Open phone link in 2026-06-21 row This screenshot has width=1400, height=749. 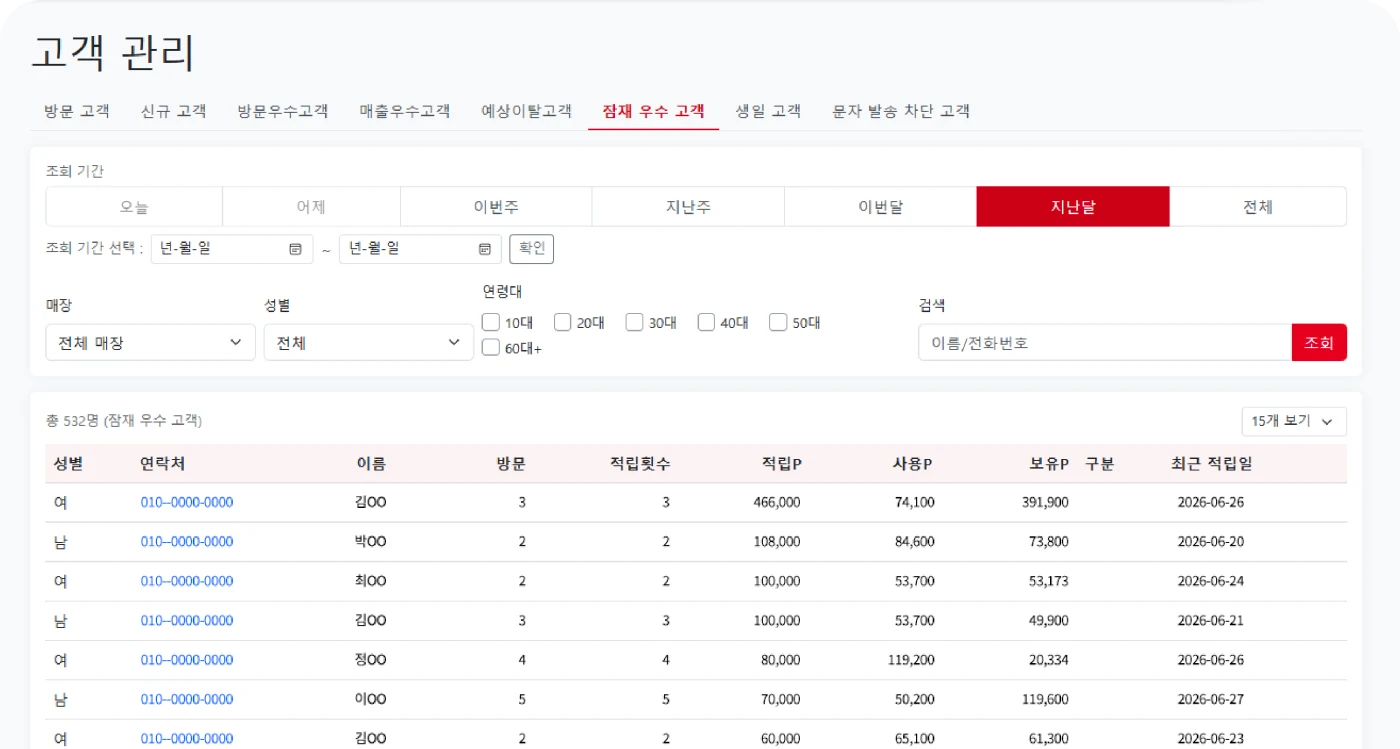tap(186, 621)
